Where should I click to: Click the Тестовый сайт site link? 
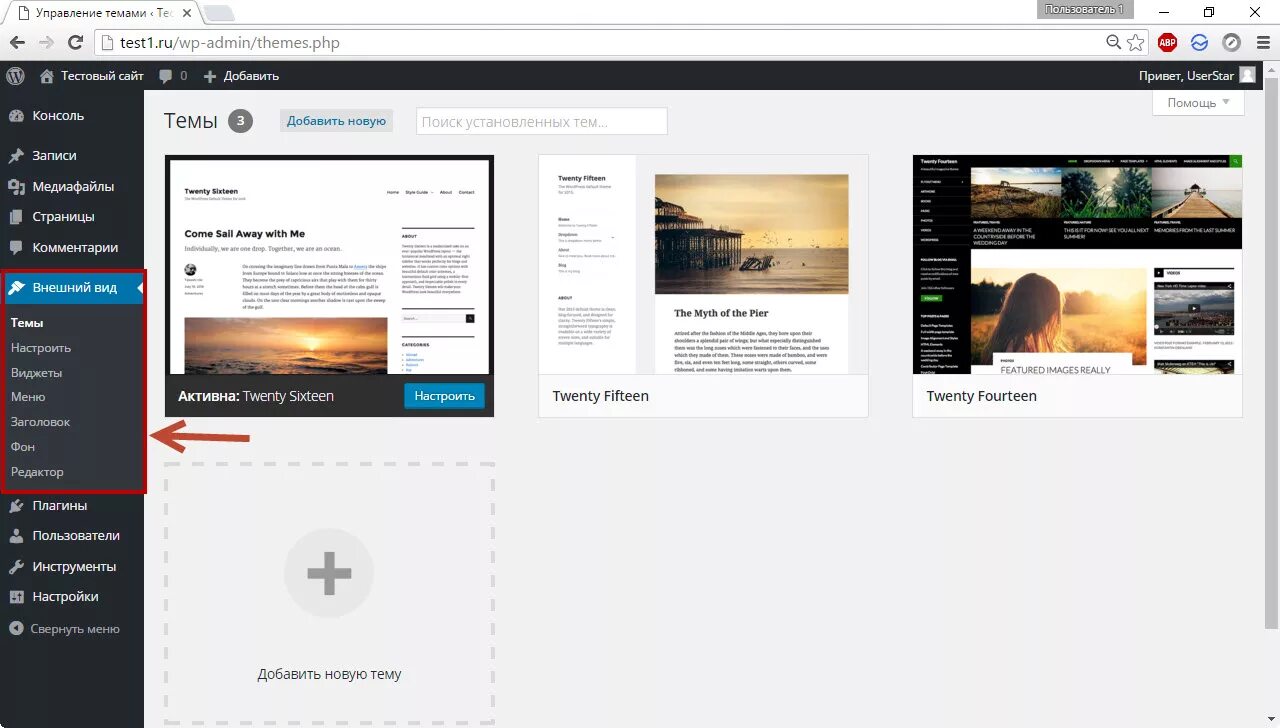(x=102, y=76)
